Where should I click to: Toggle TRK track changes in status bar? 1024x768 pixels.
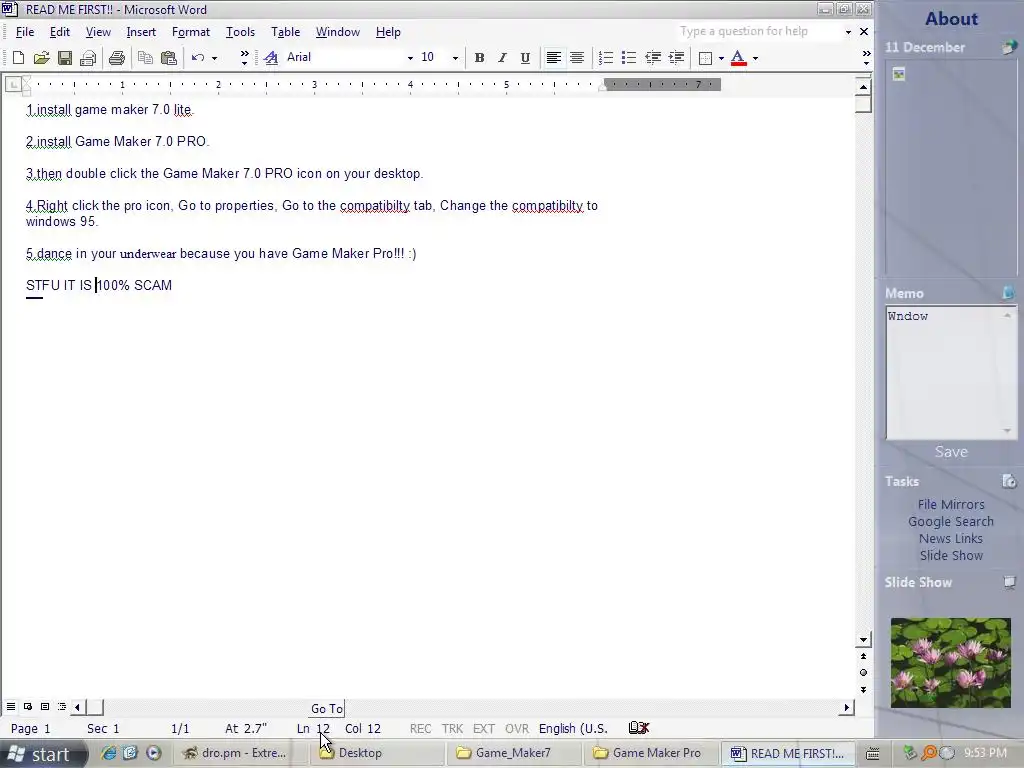coord(452,728)
